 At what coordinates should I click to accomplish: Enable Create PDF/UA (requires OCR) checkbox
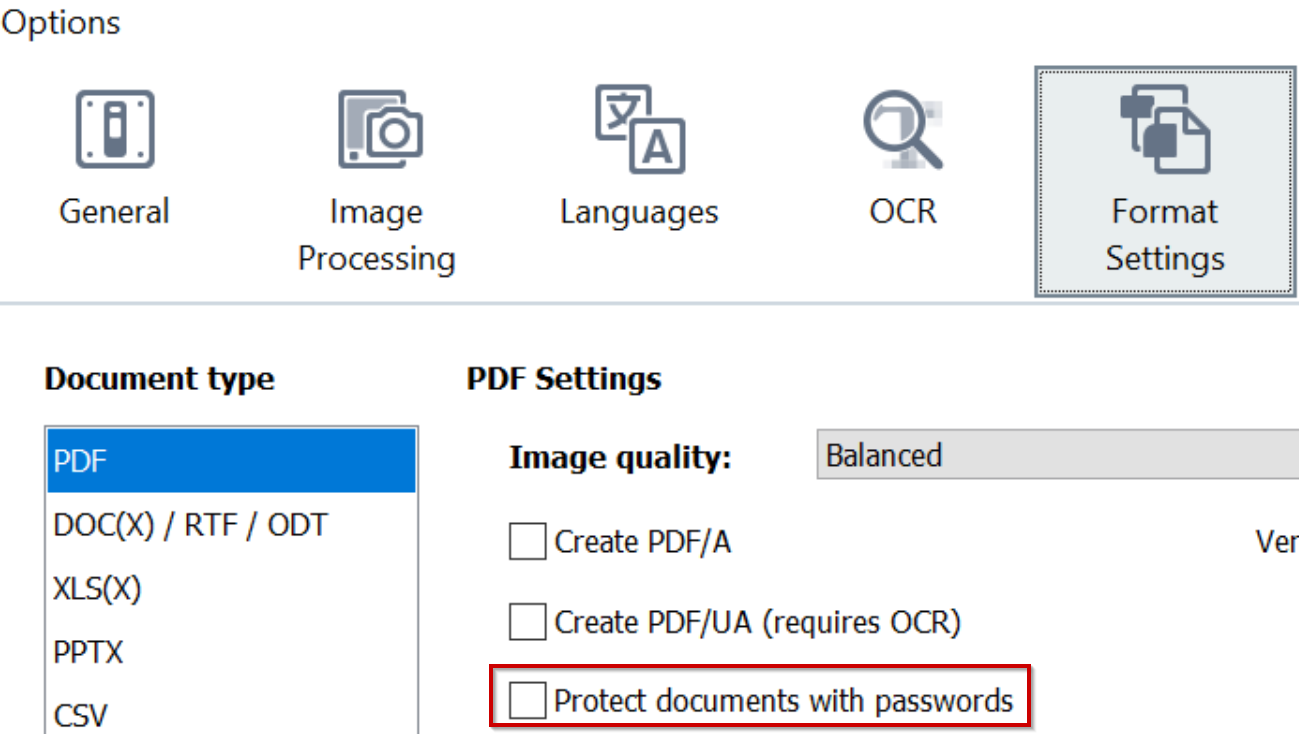coord(527,622)
